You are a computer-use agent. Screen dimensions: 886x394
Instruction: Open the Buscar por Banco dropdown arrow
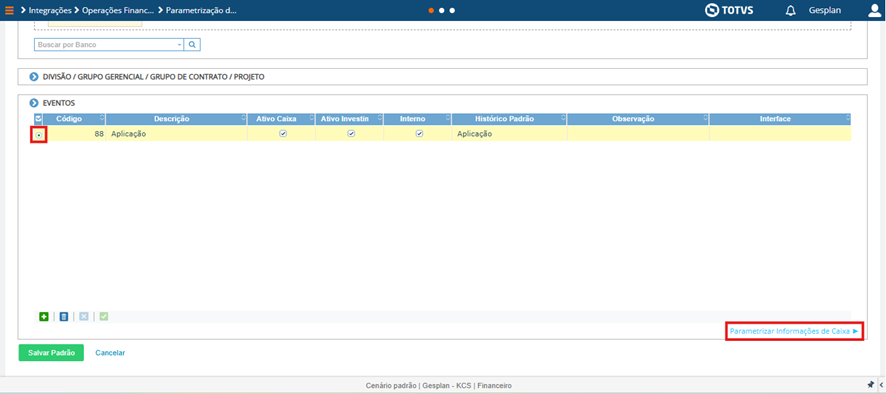pos(179,44)
